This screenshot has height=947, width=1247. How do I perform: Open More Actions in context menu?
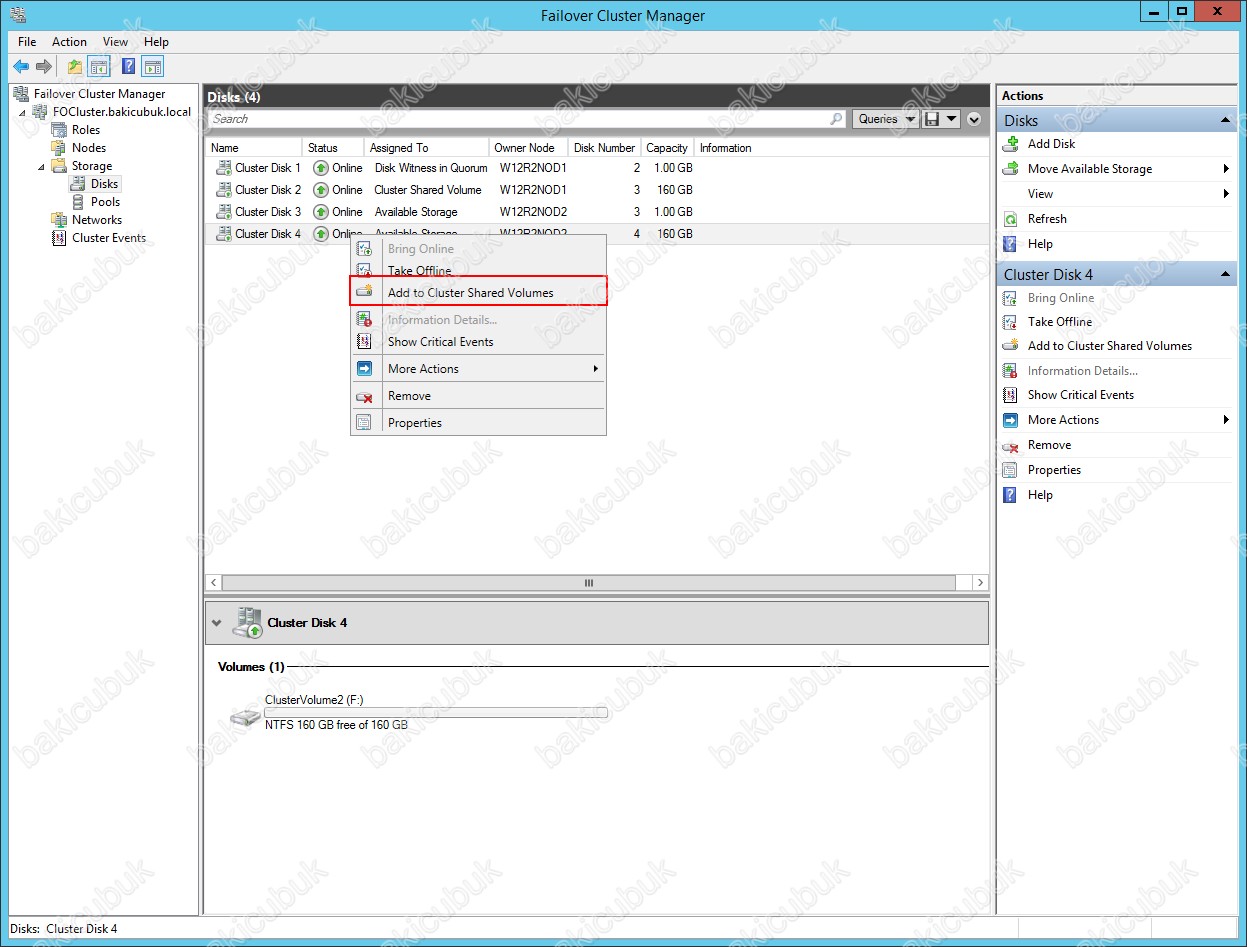point(478,369)
